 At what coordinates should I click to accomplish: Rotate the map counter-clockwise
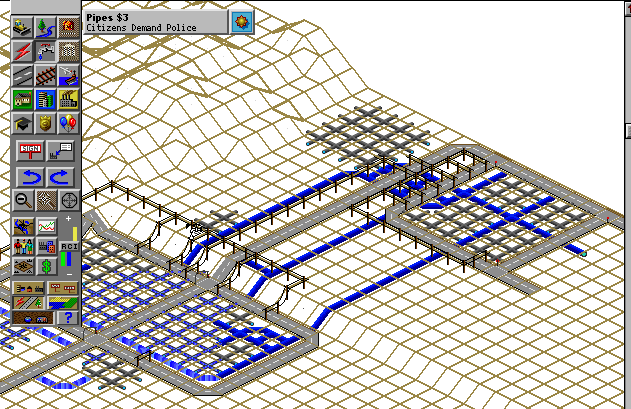[x=30, y=177]
